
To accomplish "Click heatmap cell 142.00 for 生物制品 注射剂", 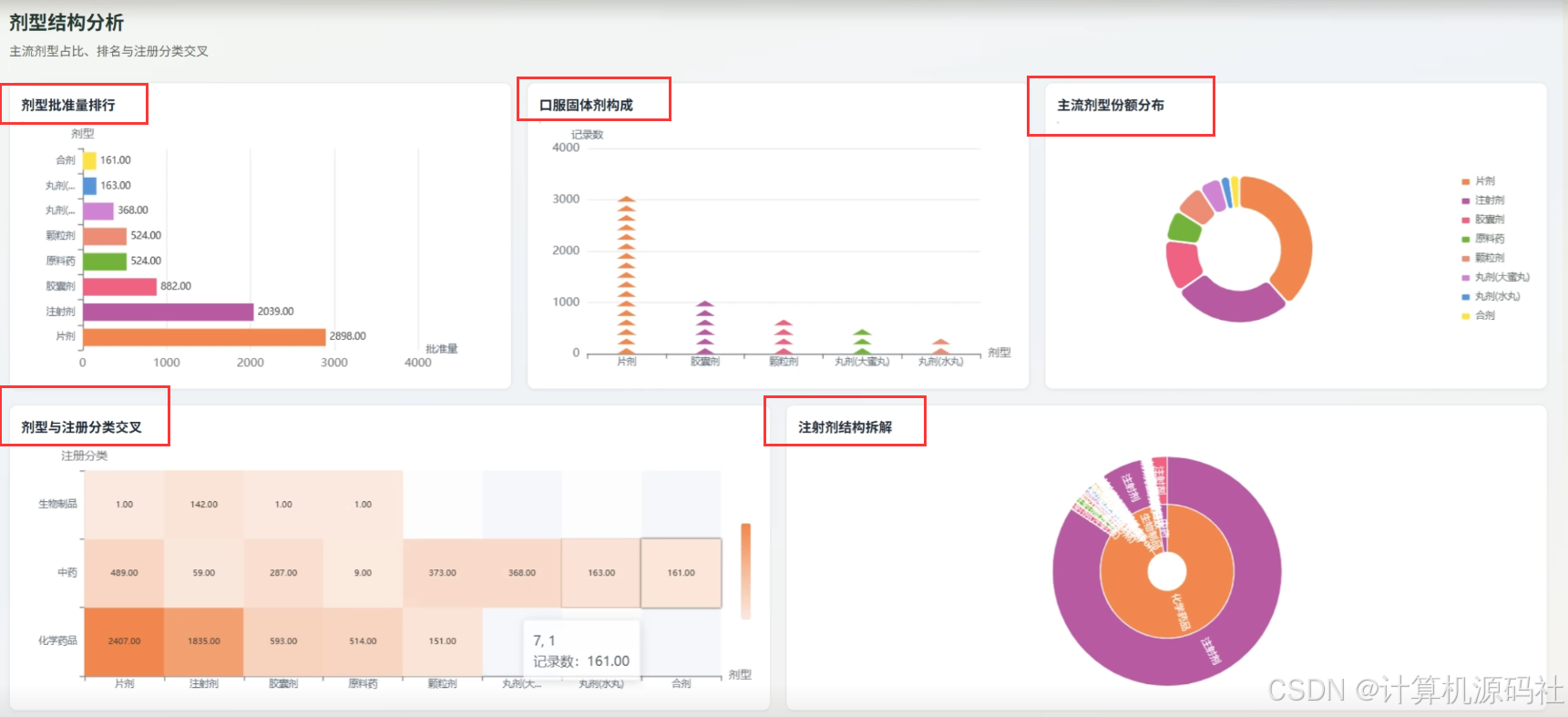I will (204, 505).
